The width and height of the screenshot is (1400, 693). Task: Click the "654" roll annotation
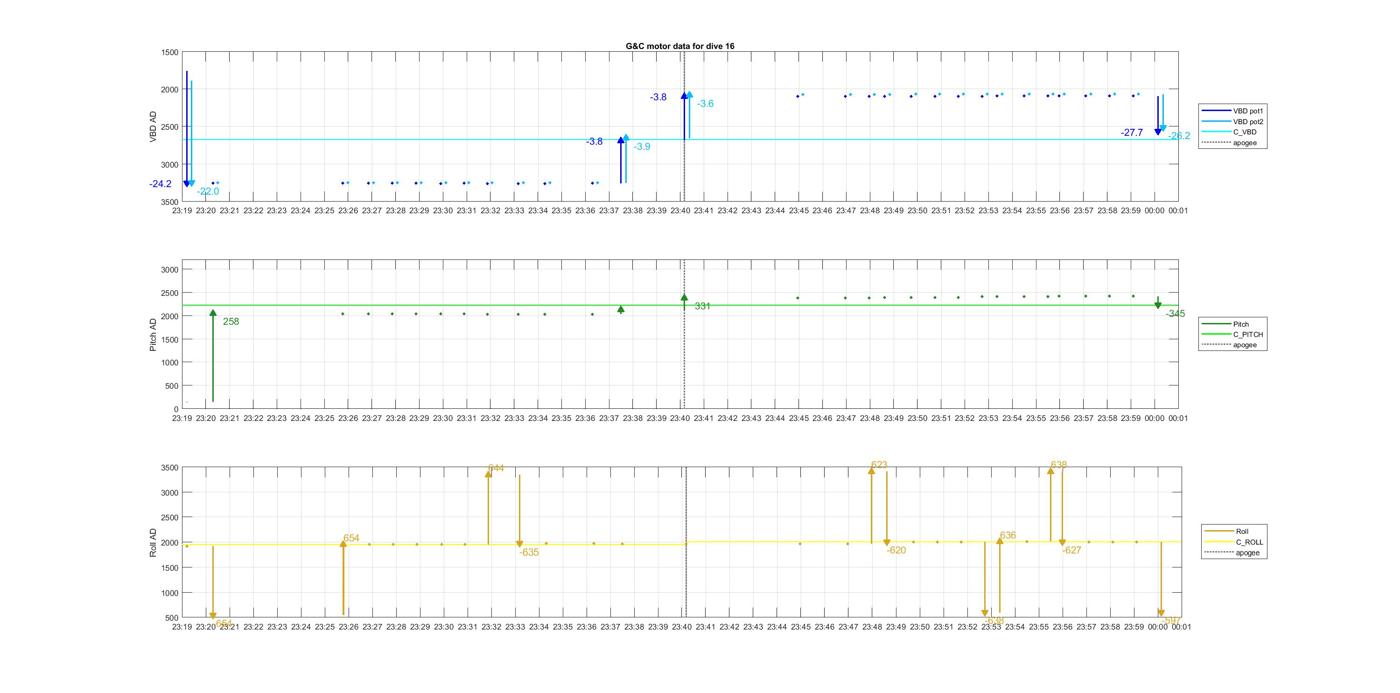tap(351, 538)
